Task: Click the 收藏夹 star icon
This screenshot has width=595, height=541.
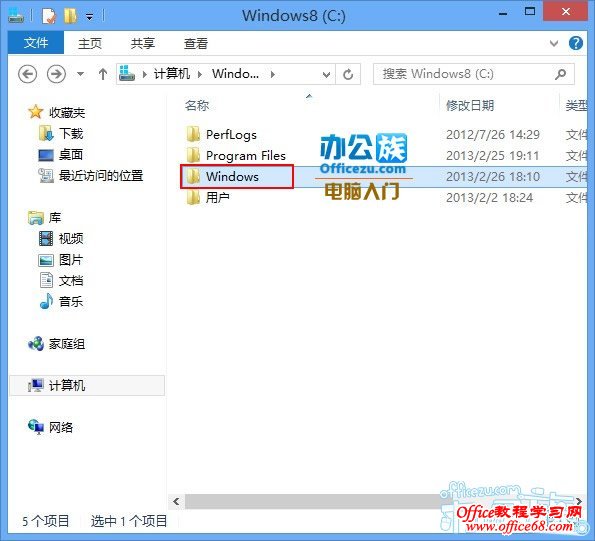Action: (x=35, y=112)
